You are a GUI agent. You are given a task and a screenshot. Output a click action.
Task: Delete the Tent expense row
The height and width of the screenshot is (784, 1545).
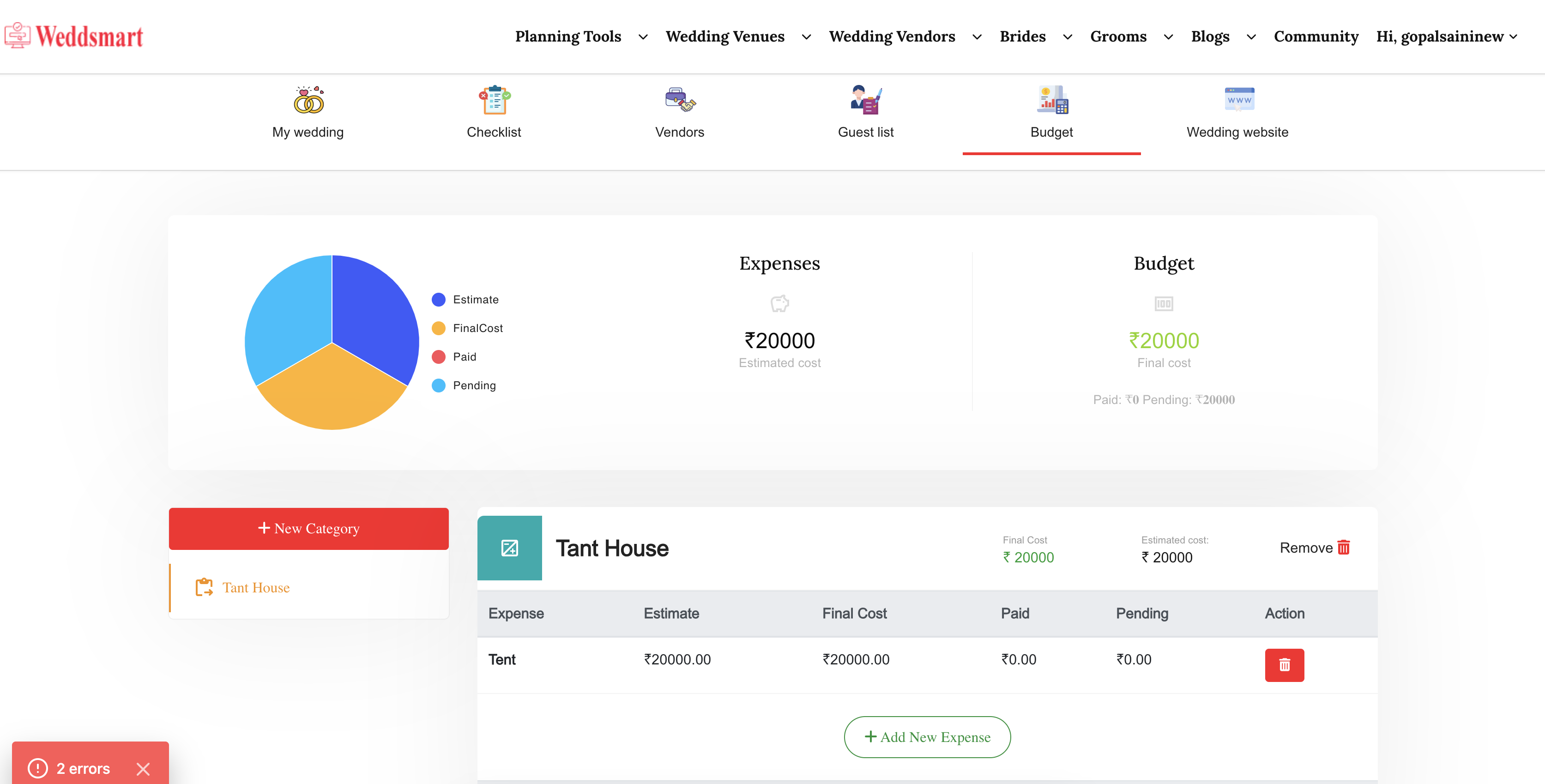1284,664
